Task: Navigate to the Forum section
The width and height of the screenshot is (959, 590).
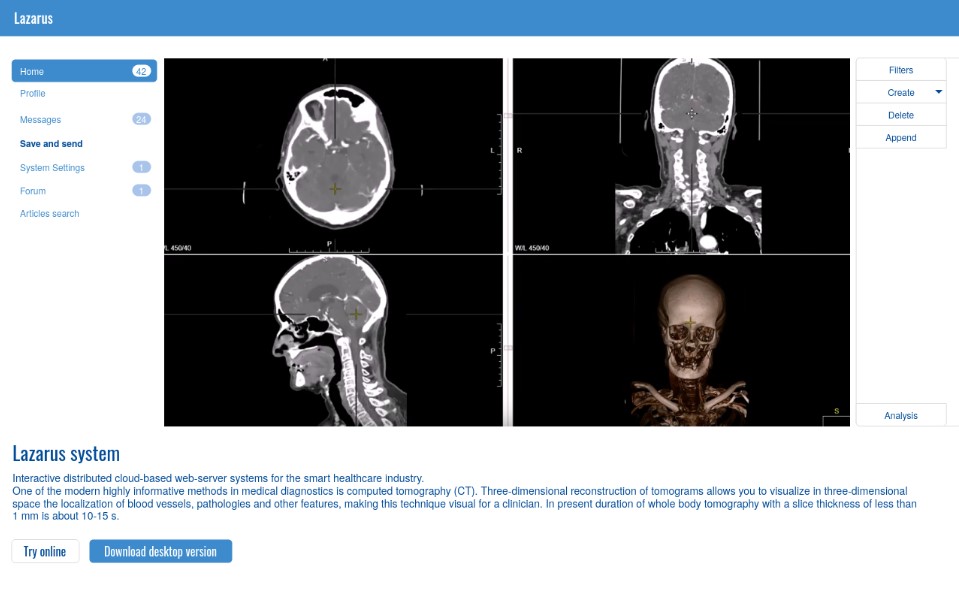Action: (33, 191)
